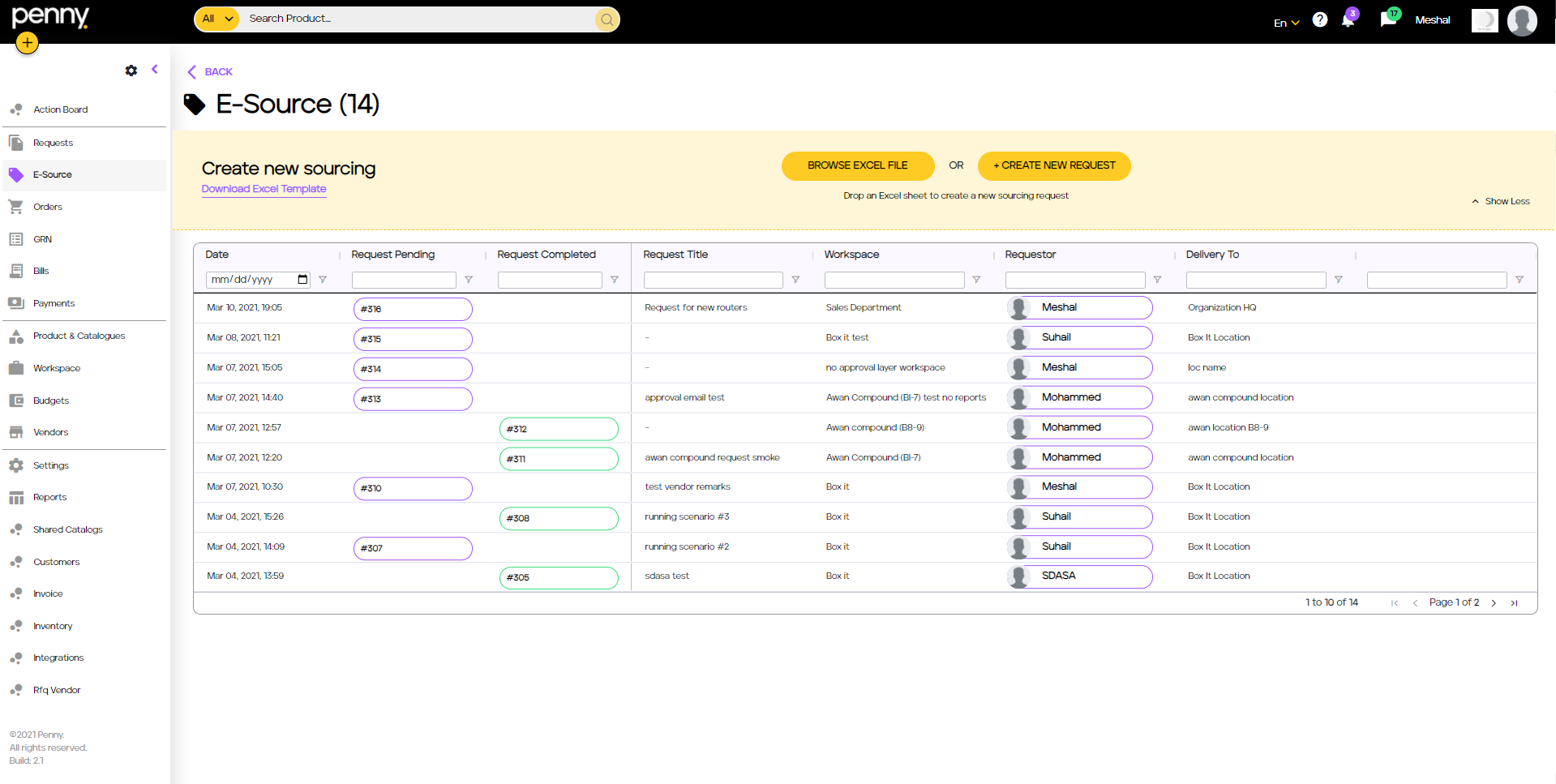Click the Action Board sidebar icon
Screen dimensions: 1556x784
point(16,109)
